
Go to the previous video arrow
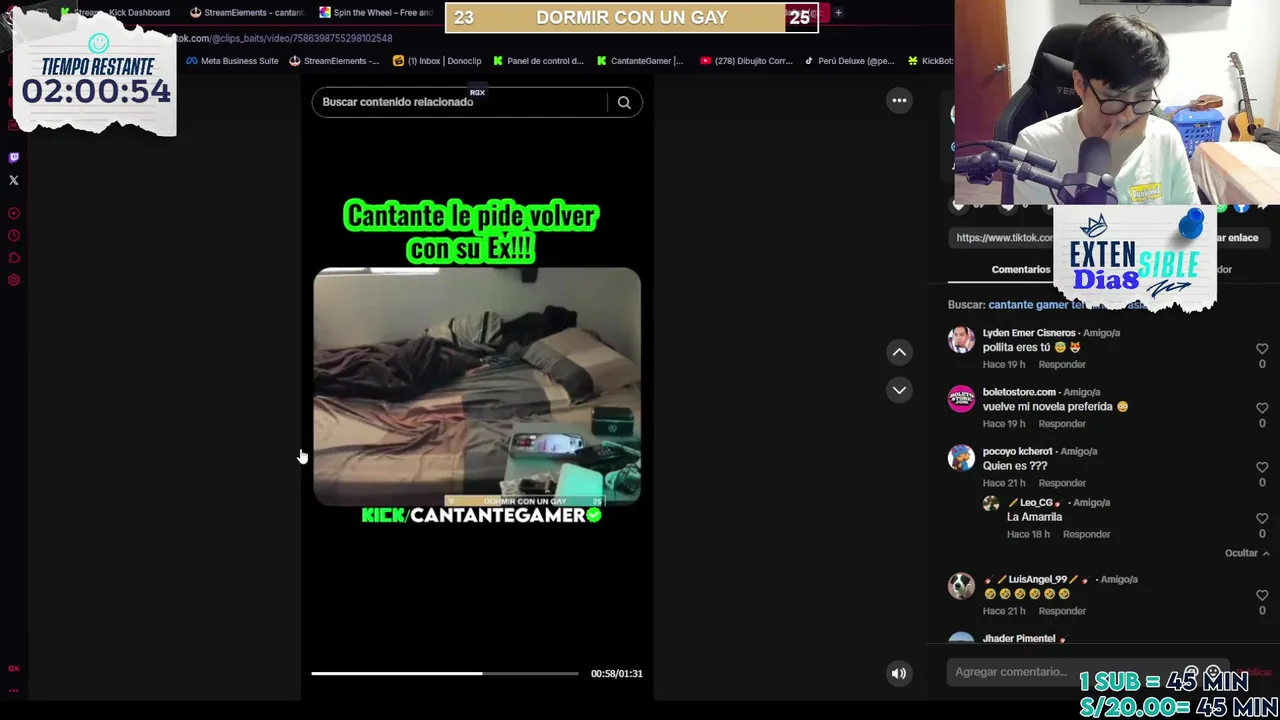(x=899, y=352)
